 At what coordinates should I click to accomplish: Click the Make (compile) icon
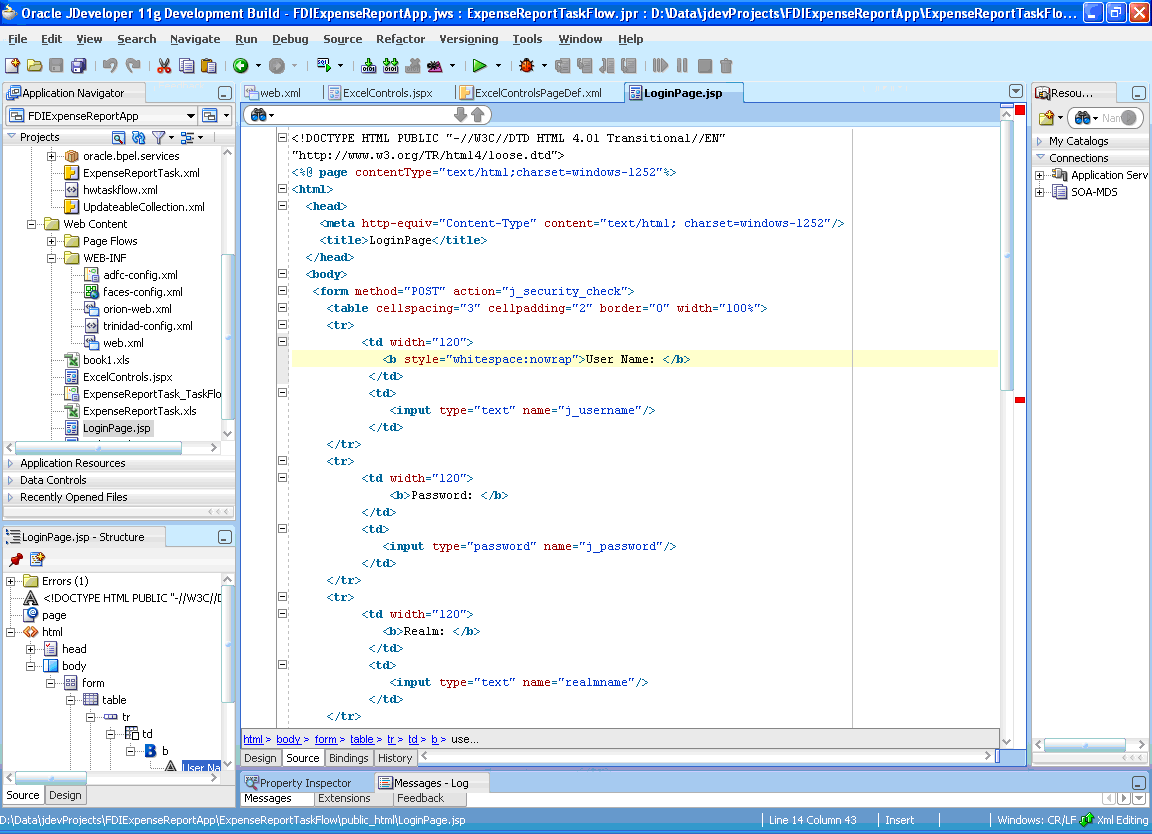369,66
